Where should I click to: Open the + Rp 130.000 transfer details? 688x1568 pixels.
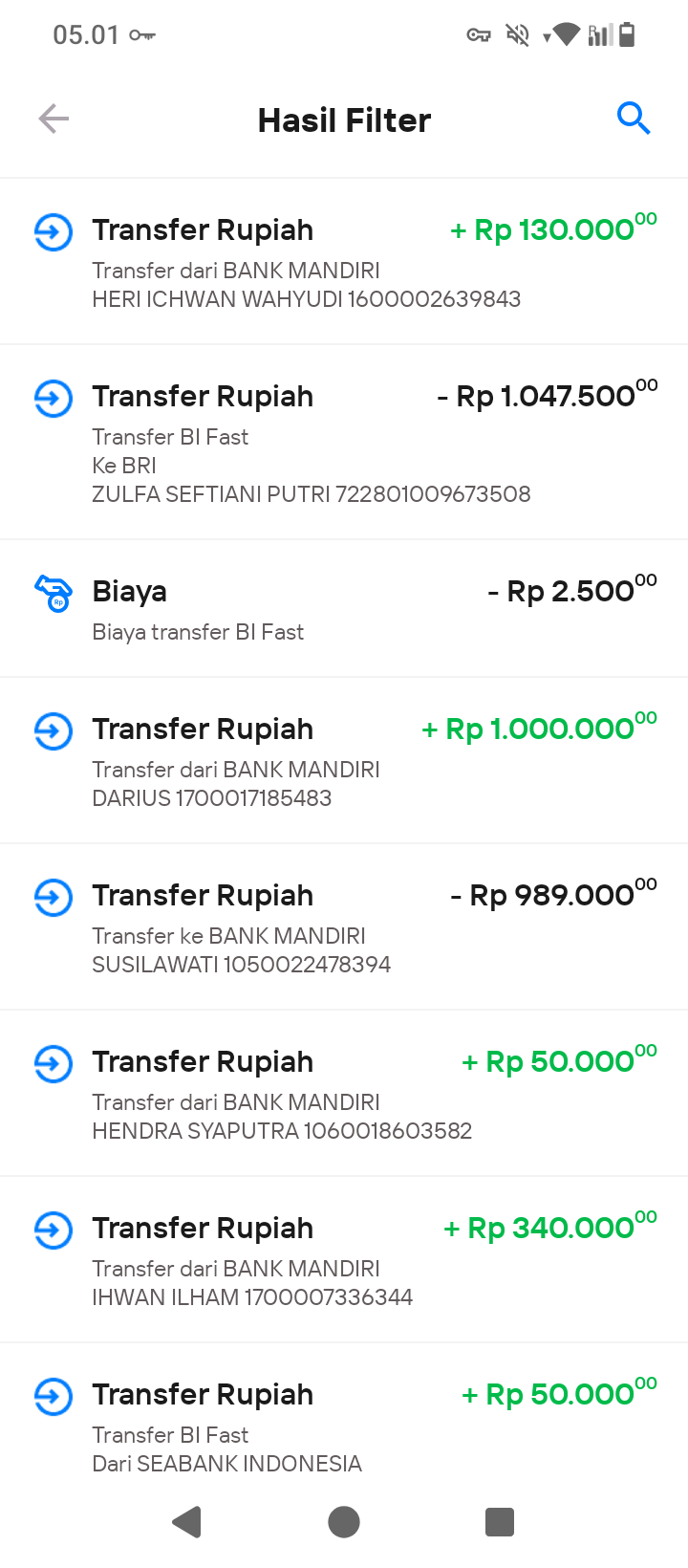click(x=344, y=261)
